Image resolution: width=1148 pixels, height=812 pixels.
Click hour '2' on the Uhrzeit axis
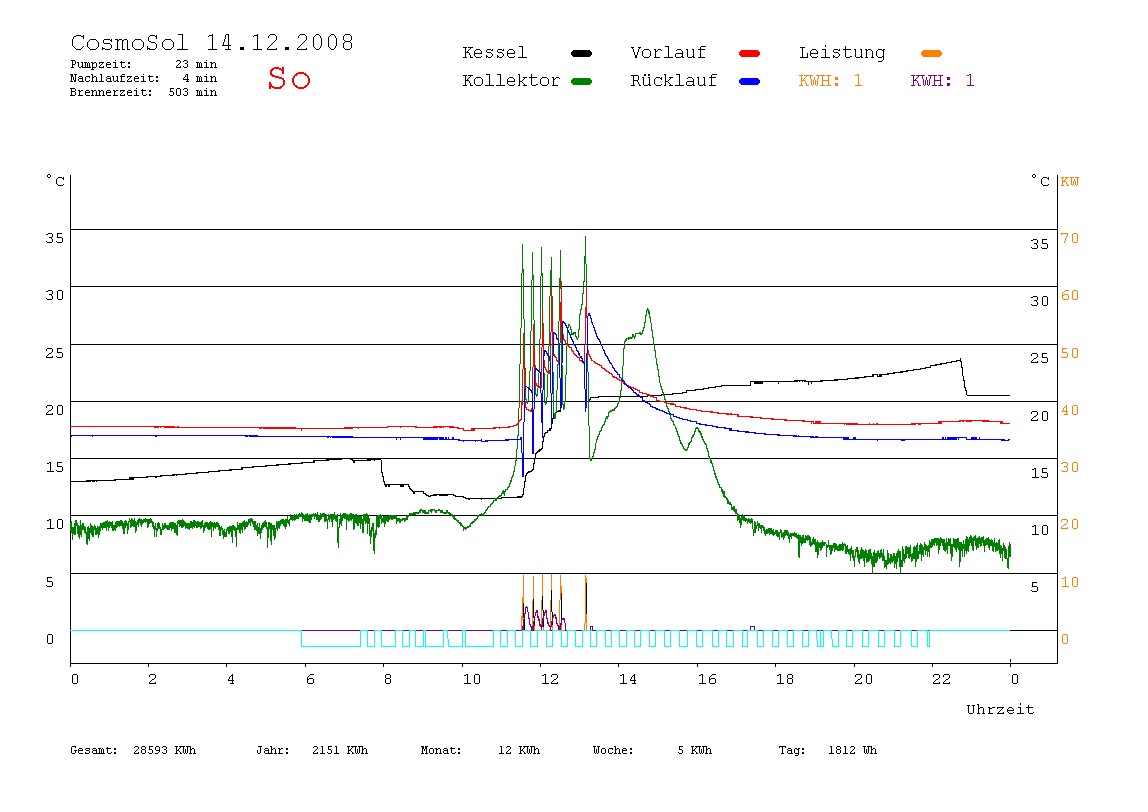[152, 679]
